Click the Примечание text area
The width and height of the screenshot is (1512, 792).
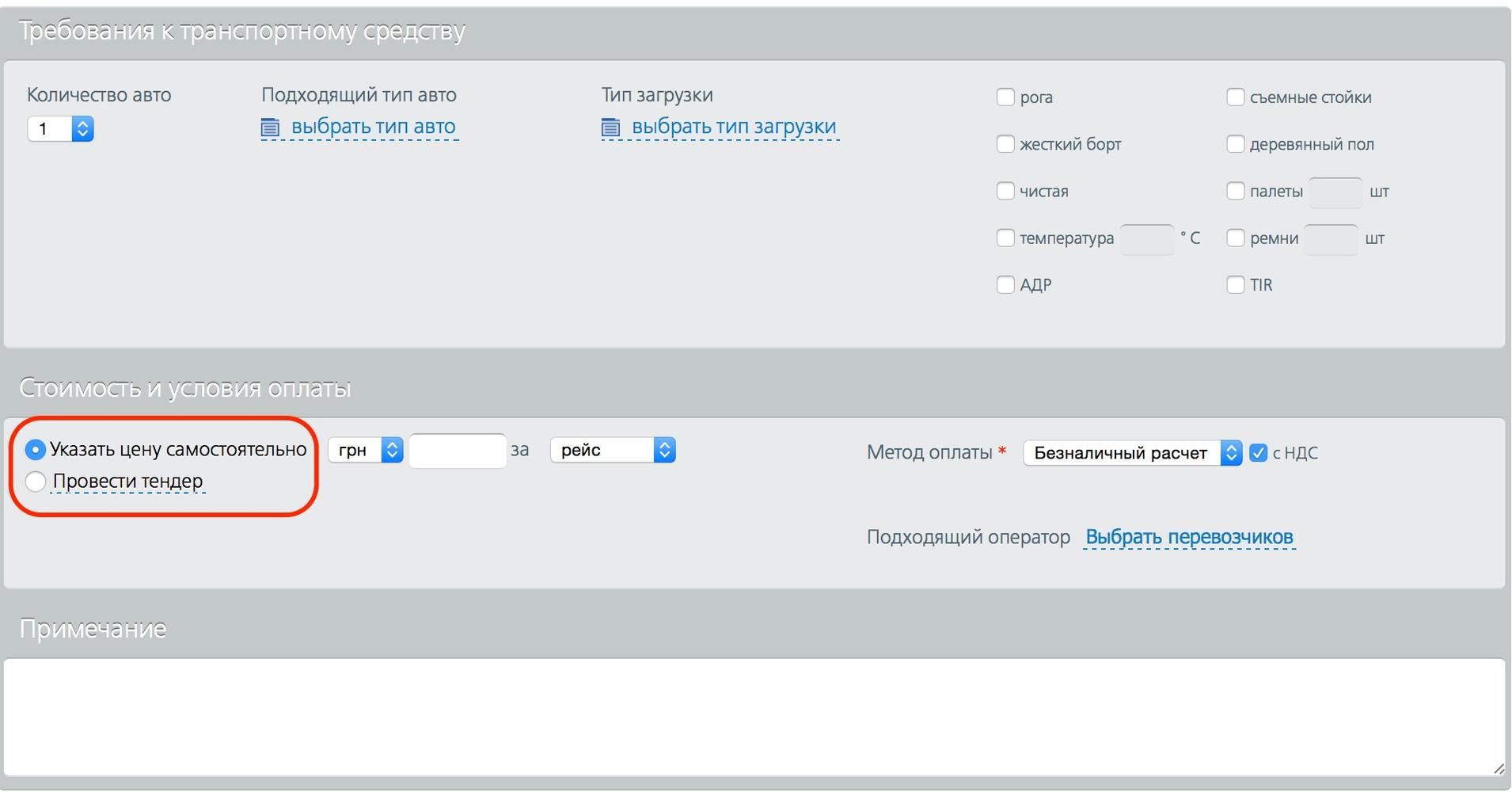(x=754, y=718)
